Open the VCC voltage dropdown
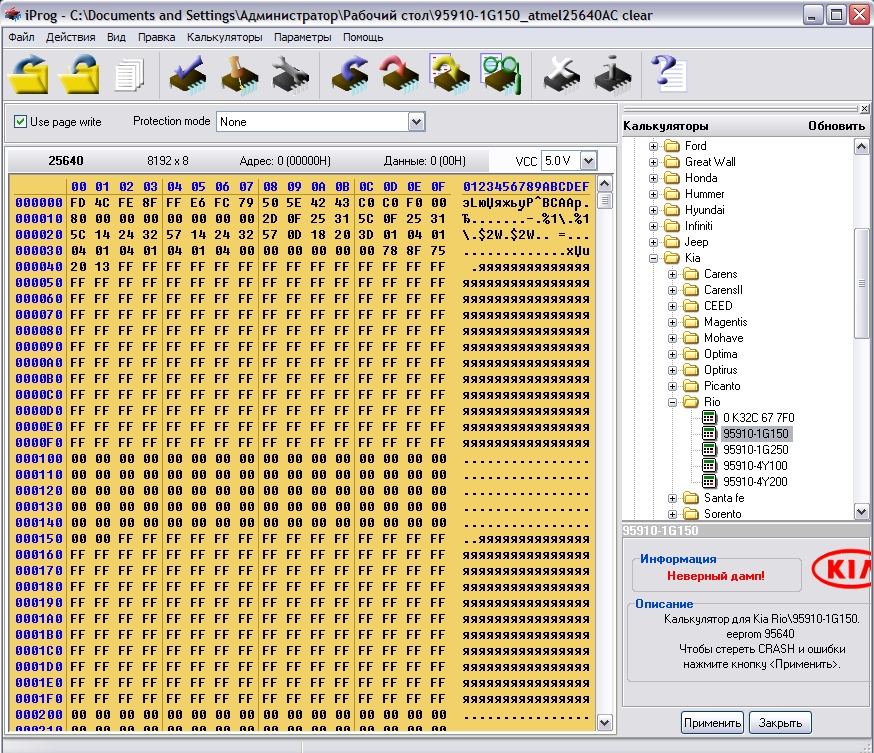Screen dimensions: 874x753 point(587,161)
